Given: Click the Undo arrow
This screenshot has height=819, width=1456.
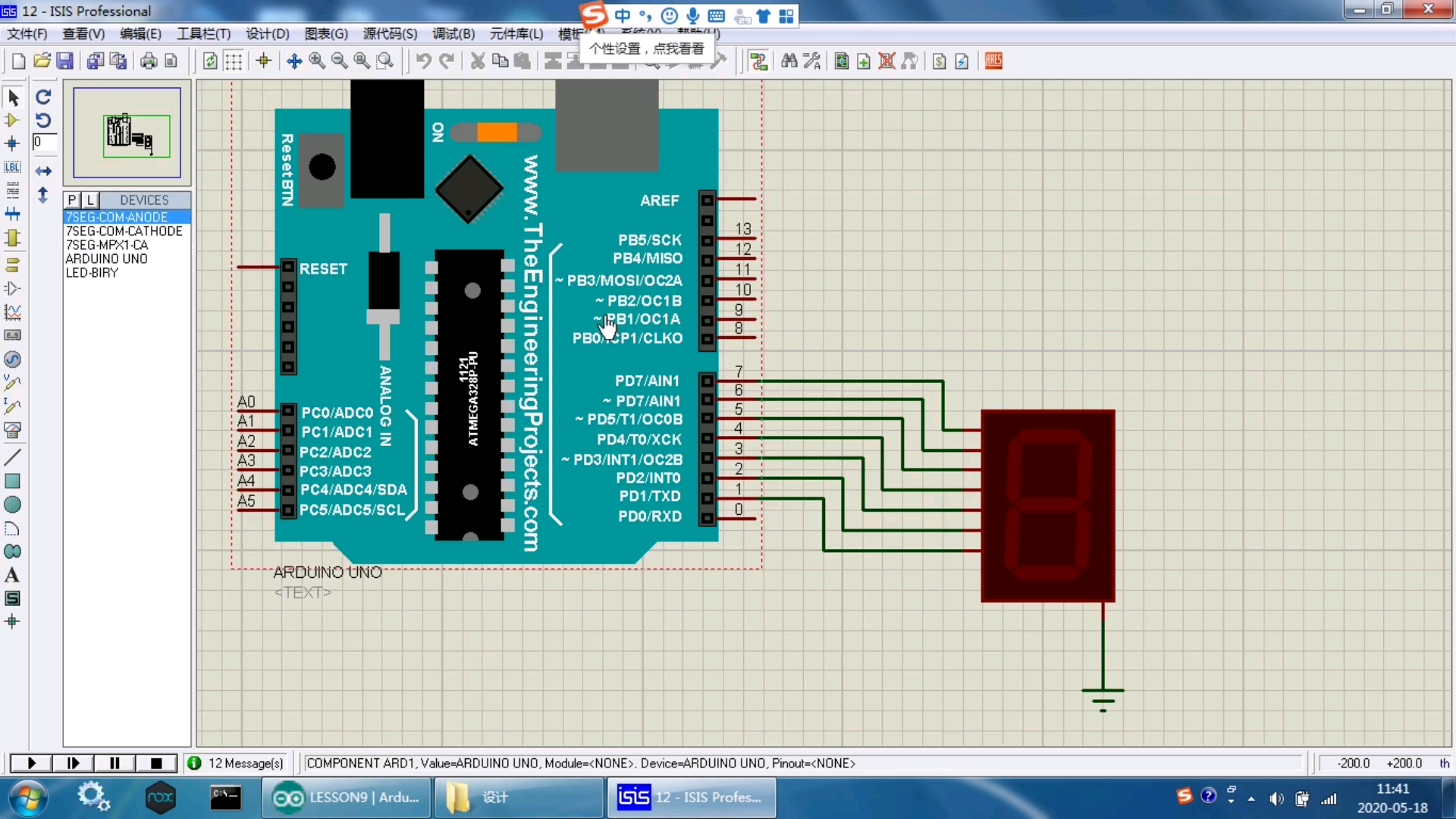Looking at the screenshot, I should tap(424, 61).
